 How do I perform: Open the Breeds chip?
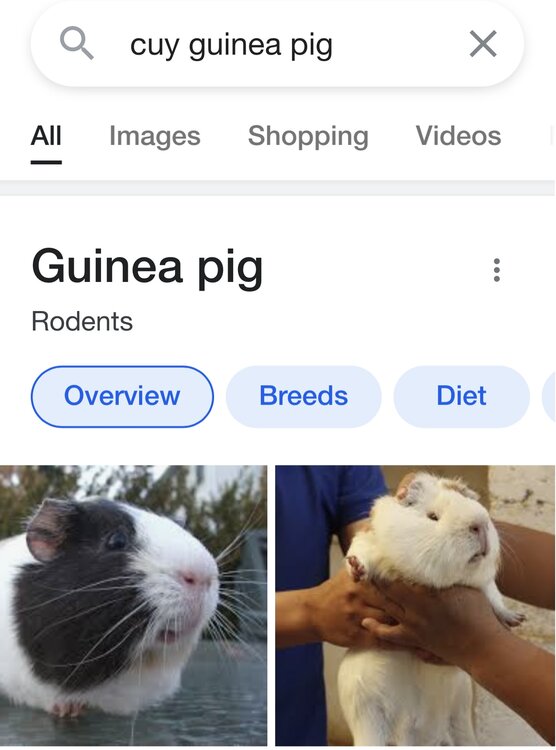[303, 397]
